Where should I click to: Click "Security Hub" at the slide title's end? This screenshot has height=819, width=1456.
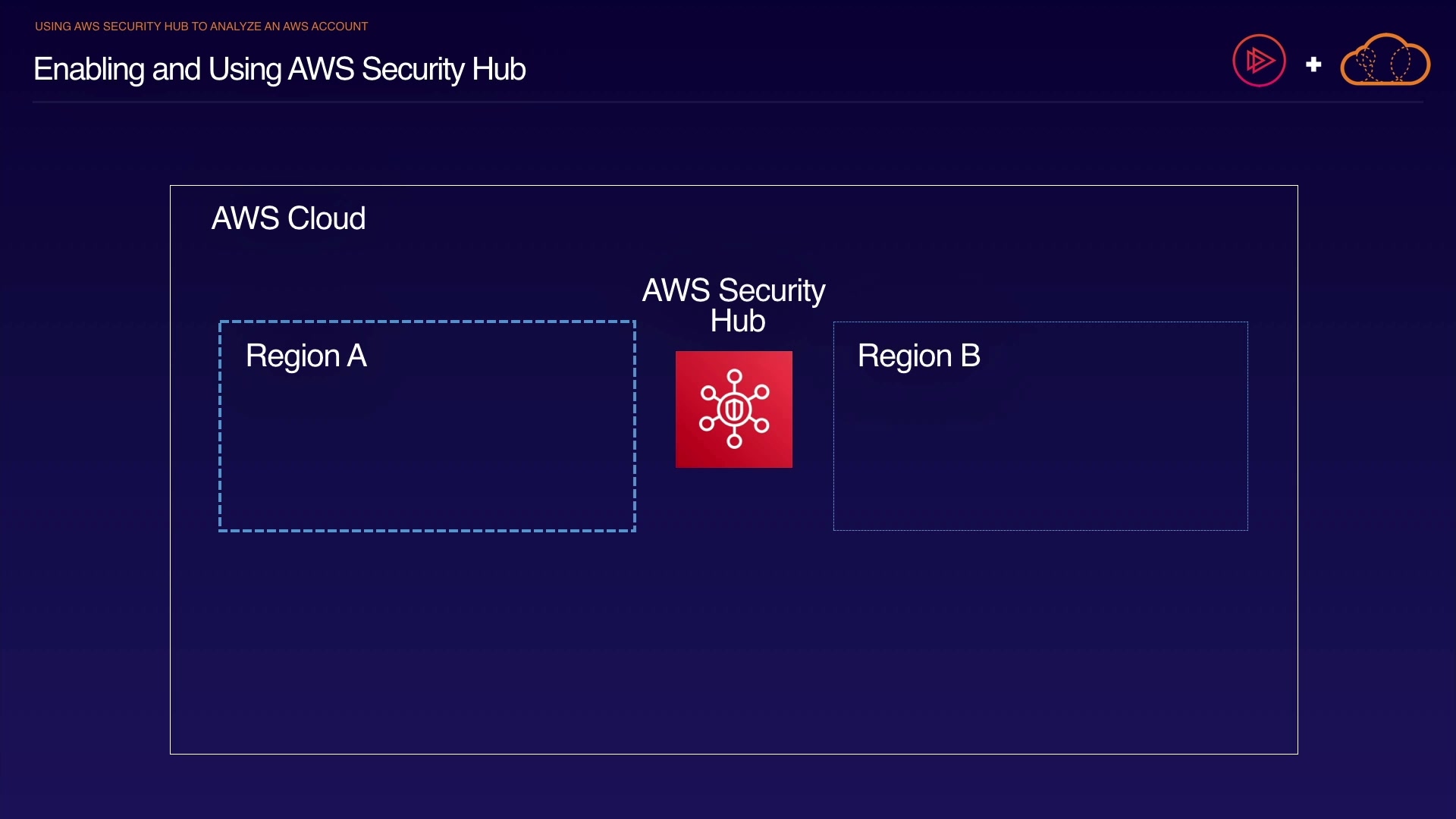coord(443,70)
